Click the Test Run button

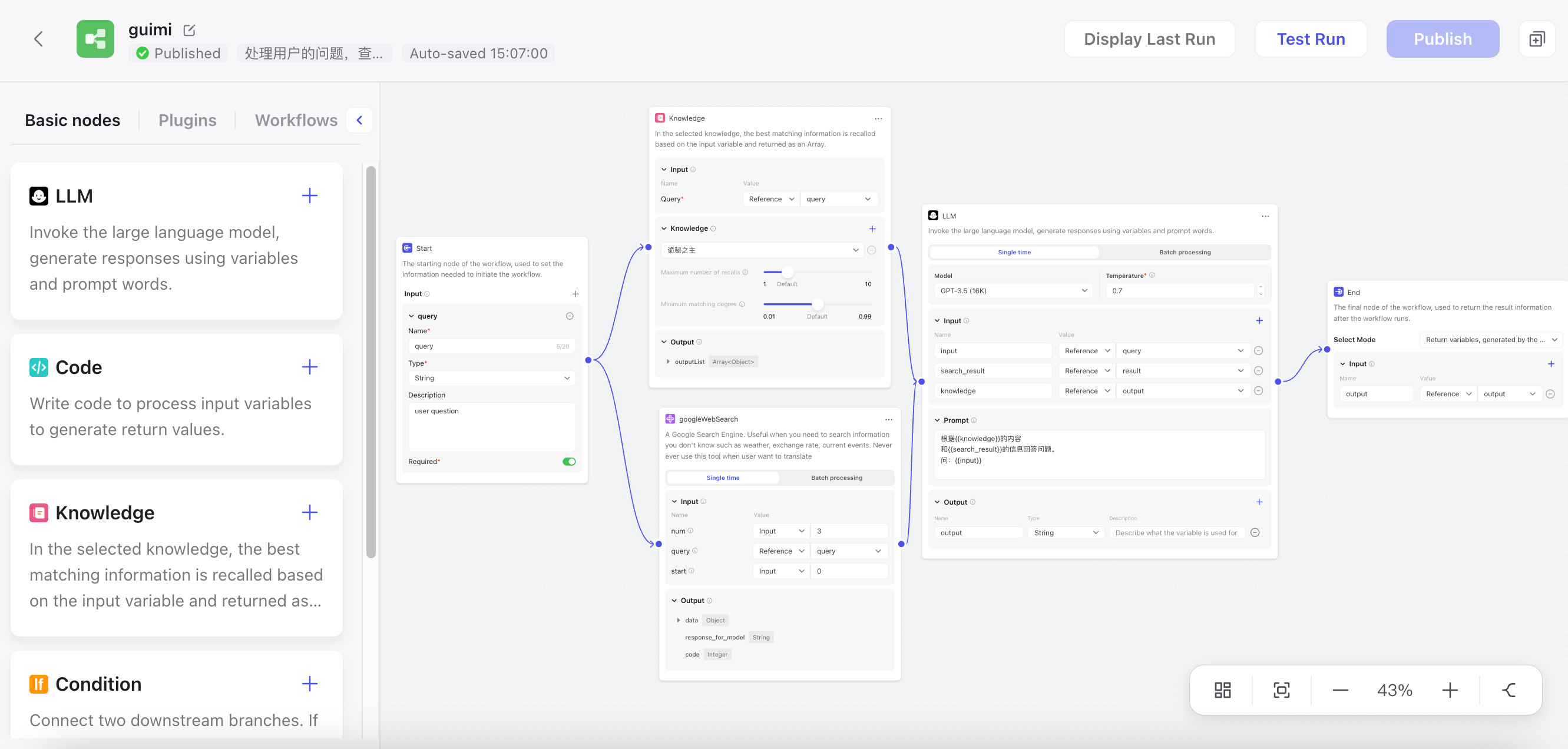[1311, 39]
